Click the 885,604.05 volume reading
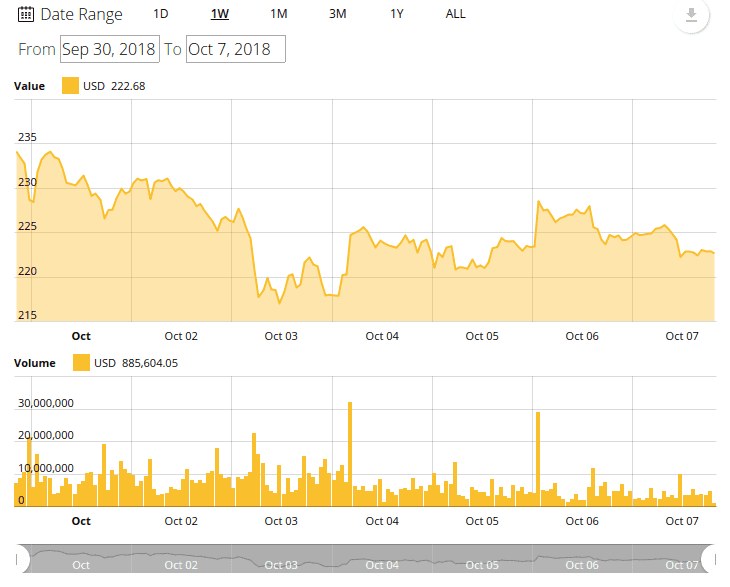Viewport: 730px width, 587px height. tap(150, 363)
